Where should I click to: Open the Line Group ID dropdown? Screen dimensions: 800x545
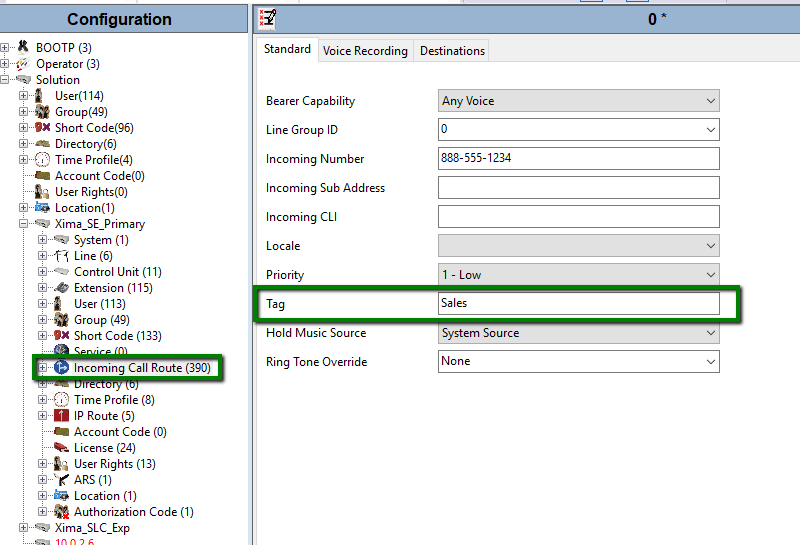pos(710,130)
